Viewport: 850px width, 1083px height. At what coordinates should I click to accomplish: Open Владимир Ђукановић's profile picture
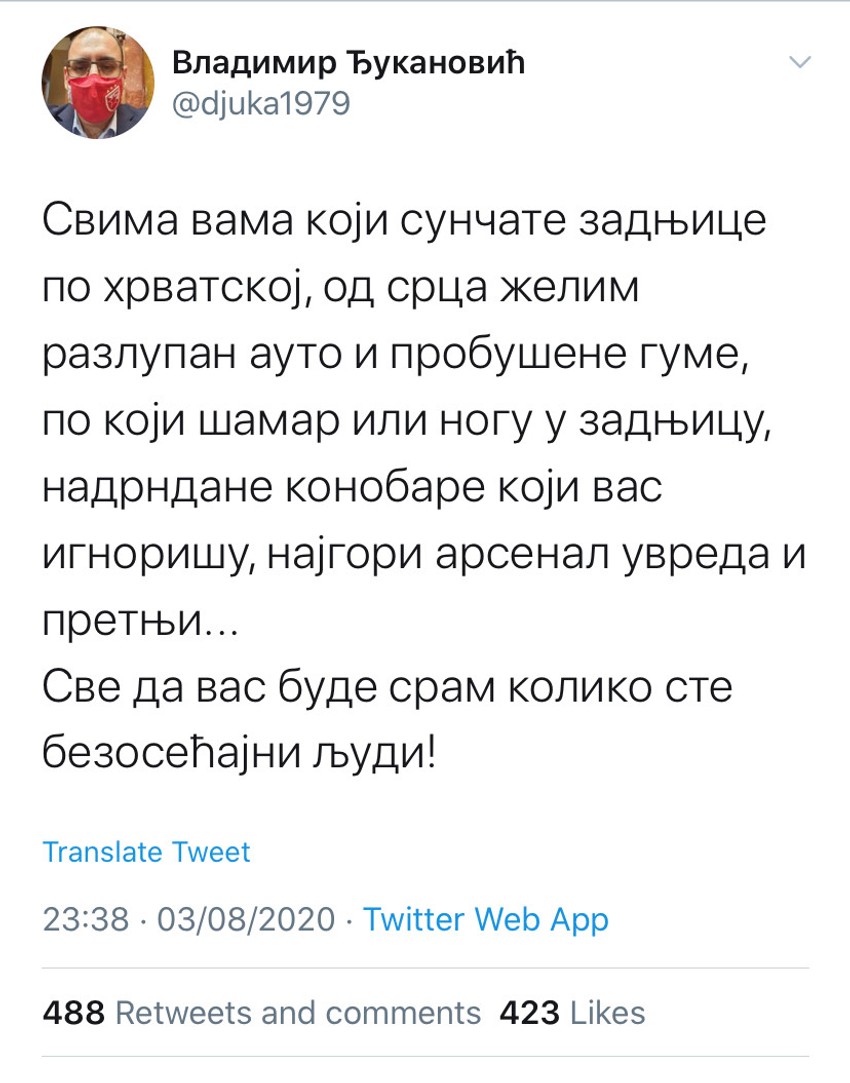click(98, 83)
